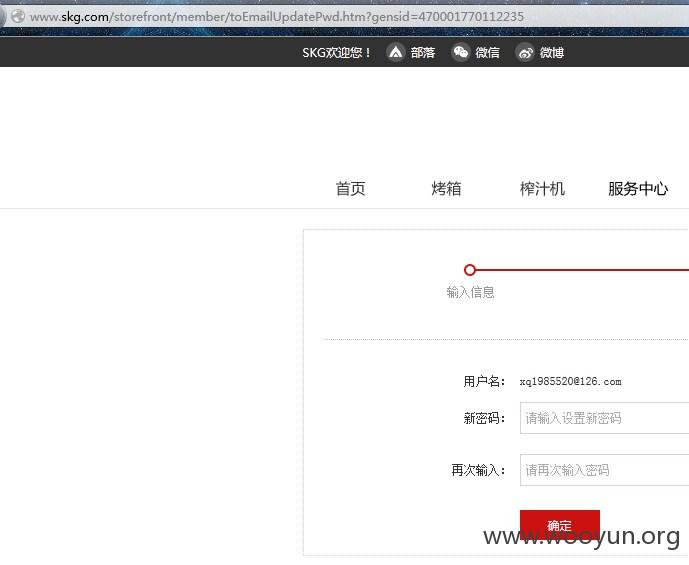Image resolution: width=689 pixels, height=565 pixels.
Task: Click SKG欢迎您 welcome text
Action: click(x=337, y=53)
